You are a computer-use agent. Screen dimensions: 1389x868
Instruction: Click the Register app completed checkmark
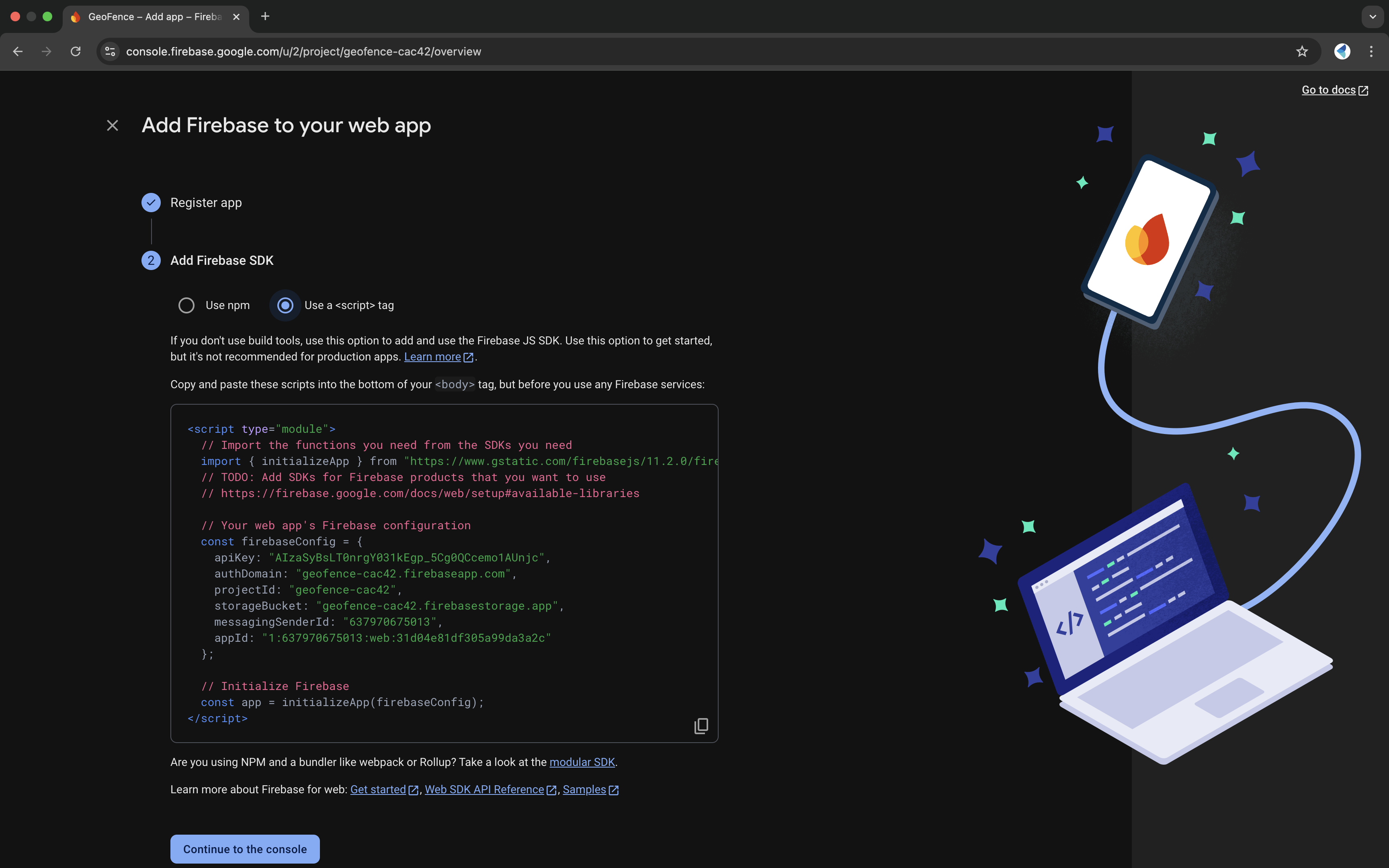[x=150, y=202]
